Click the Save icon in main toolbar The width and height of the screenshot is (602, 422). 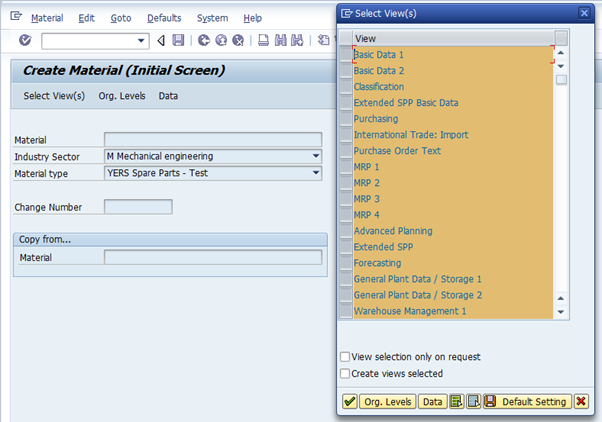click(178, 41)
